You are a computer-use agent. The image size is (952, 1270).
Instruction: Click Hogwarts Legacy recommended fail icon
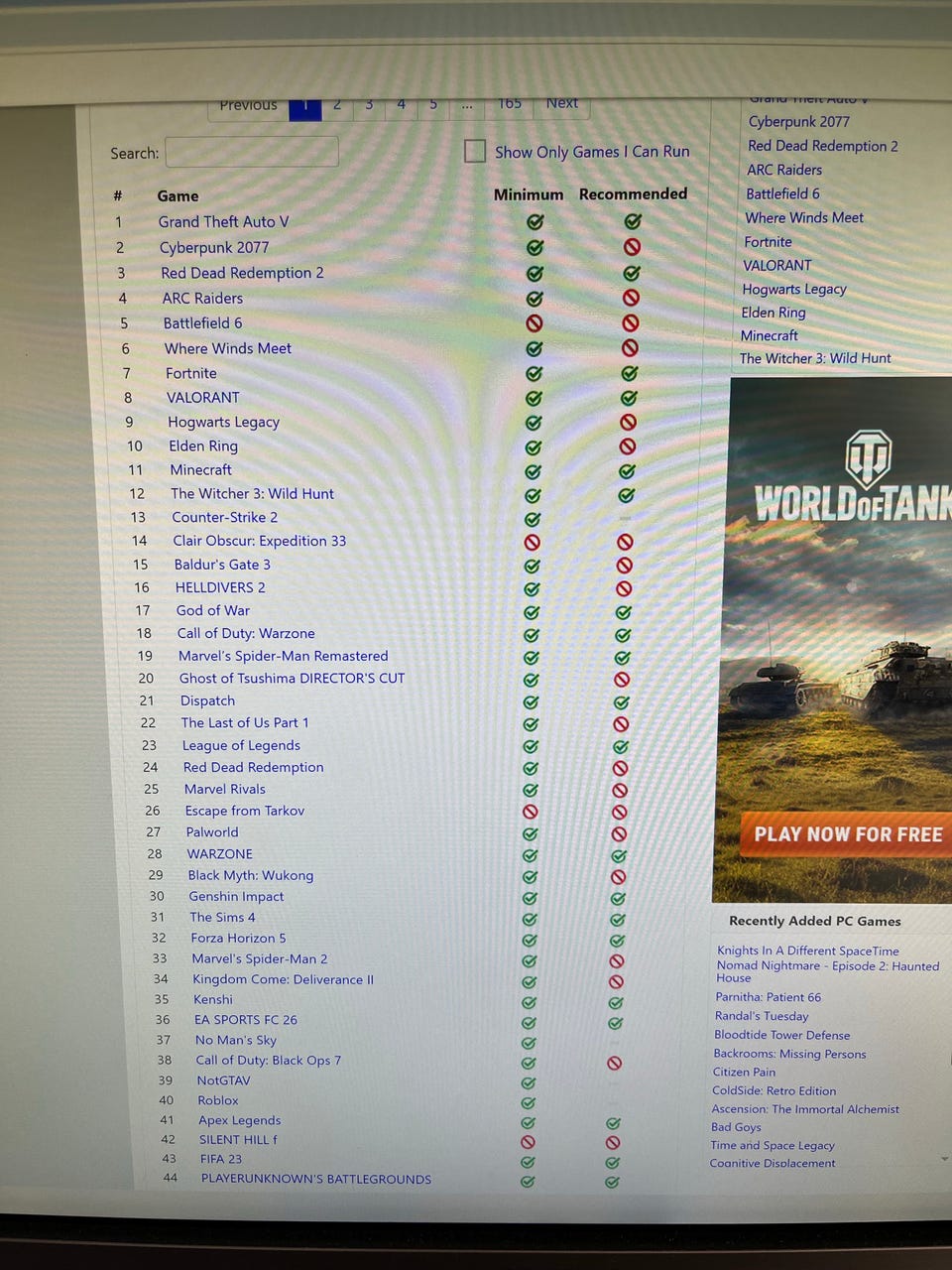click(x=628, y=422)
